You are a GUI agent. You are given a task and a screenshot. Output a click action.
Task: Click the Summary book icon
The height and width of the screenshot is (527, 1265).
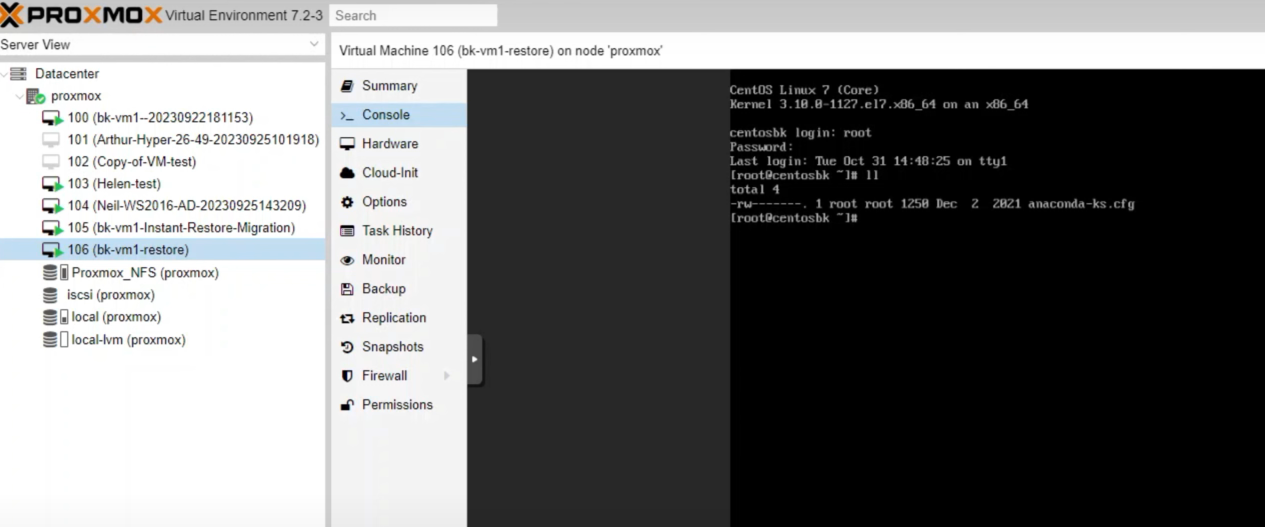(x=347, y=86)
